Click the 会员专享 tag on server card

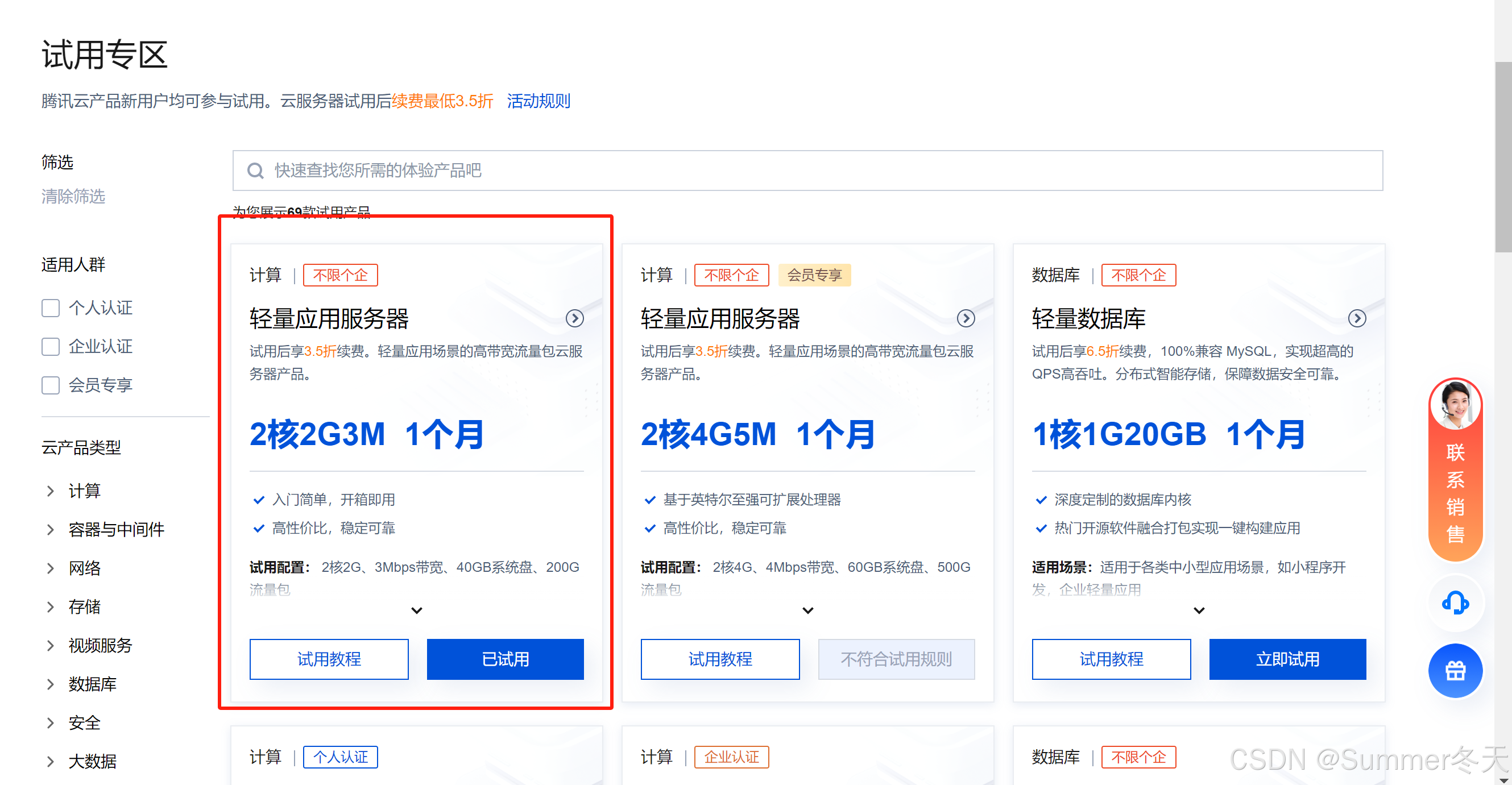814,275
